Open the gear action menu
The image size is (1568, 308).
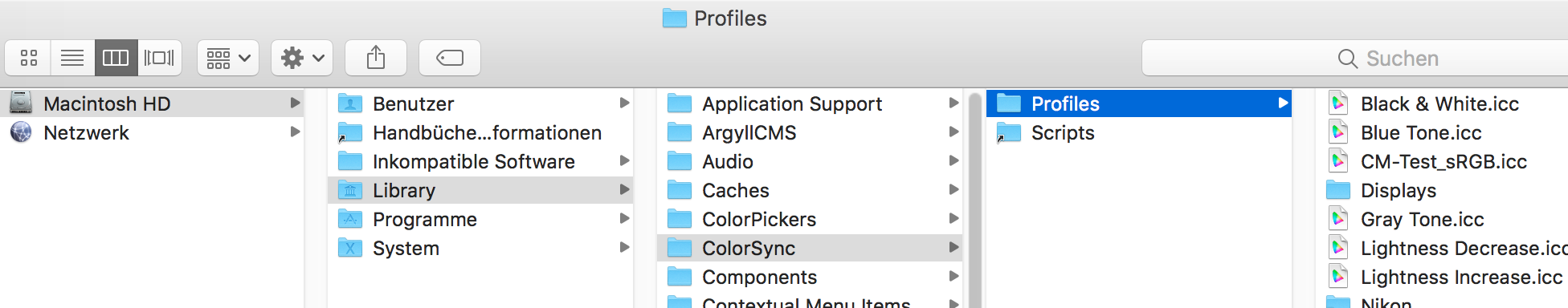tap(302, 58)
